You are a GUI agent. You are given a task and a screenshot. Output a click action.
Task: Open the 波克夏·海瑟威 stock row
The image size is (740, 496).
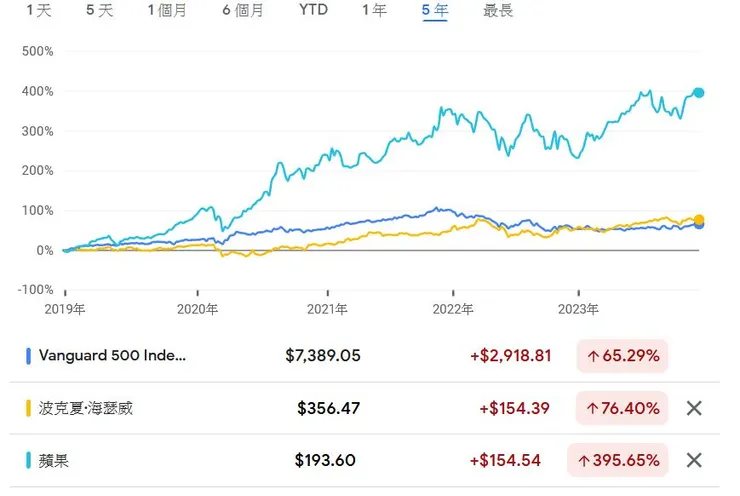[x=364, y=408]
